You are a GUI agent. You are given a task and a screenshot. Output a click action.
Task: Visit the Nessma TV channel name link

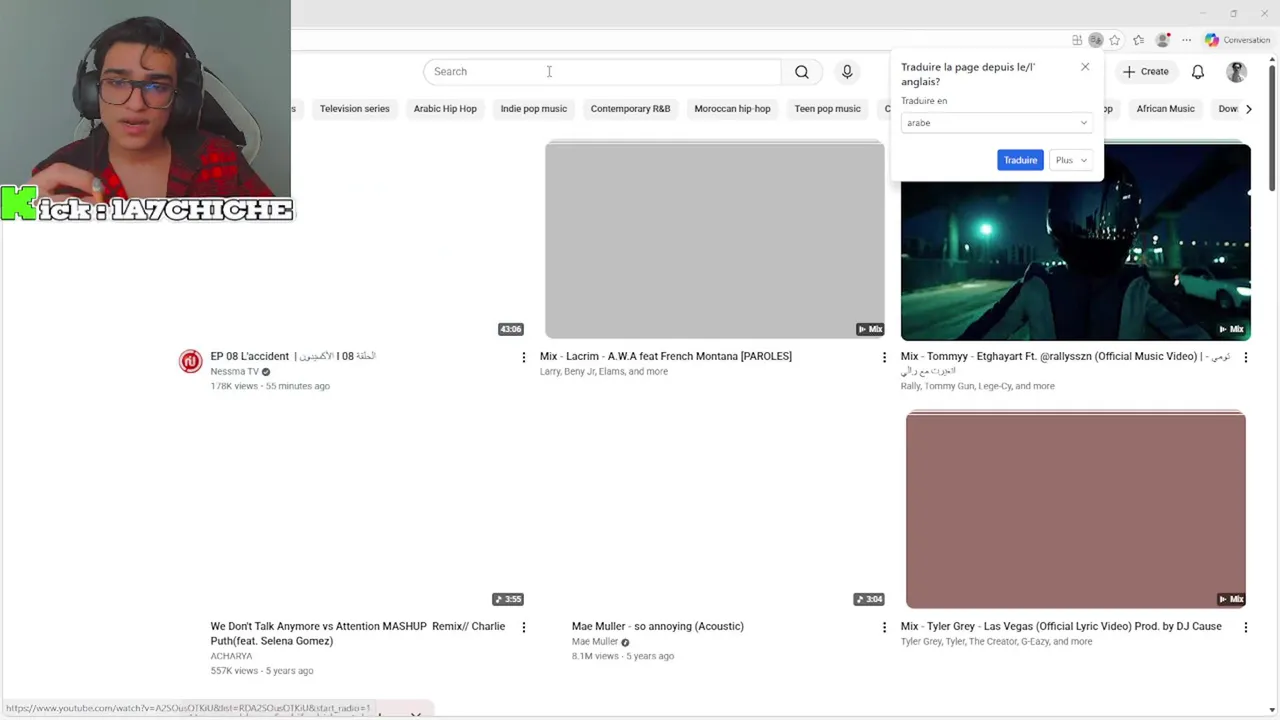234,372
